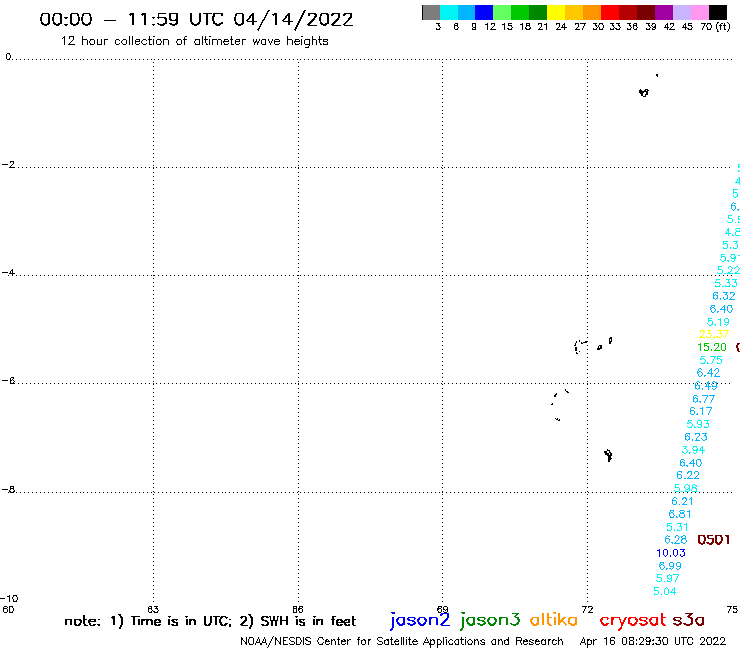
Task: Click the wave height reading 6.77
Action: pos(704,399)
